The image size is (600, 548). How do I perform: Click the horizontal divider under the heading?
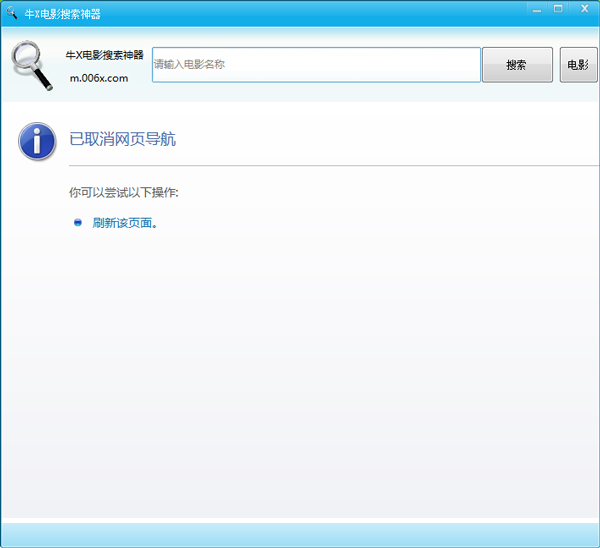330,164
